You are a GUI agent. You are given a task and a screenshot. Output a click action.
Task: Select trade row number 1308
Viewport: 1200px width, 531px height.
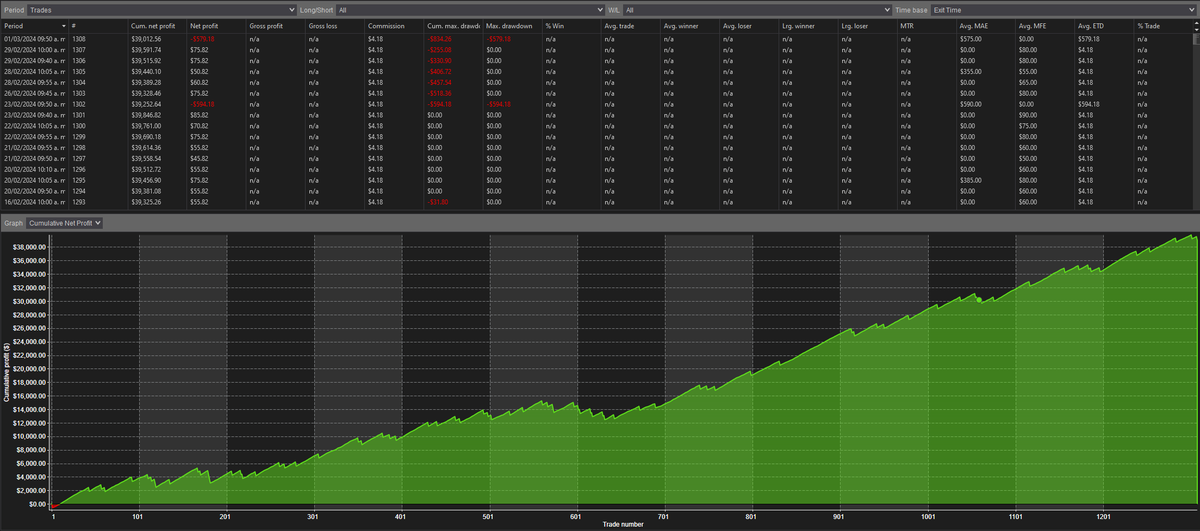point(596,38)
